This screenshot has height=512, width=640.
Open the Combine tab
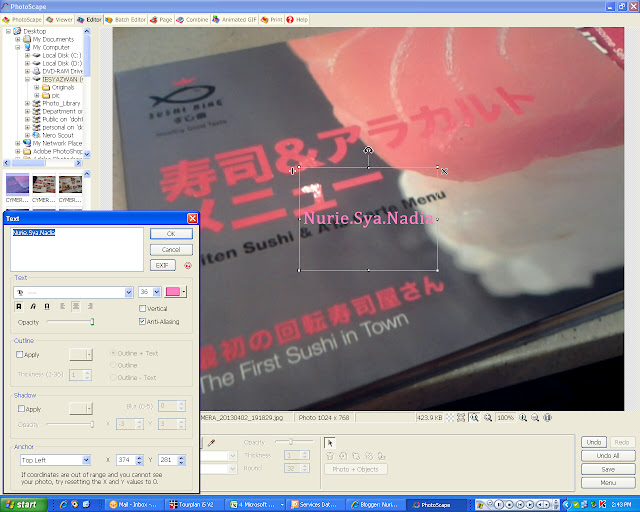(x=192, y=20)
